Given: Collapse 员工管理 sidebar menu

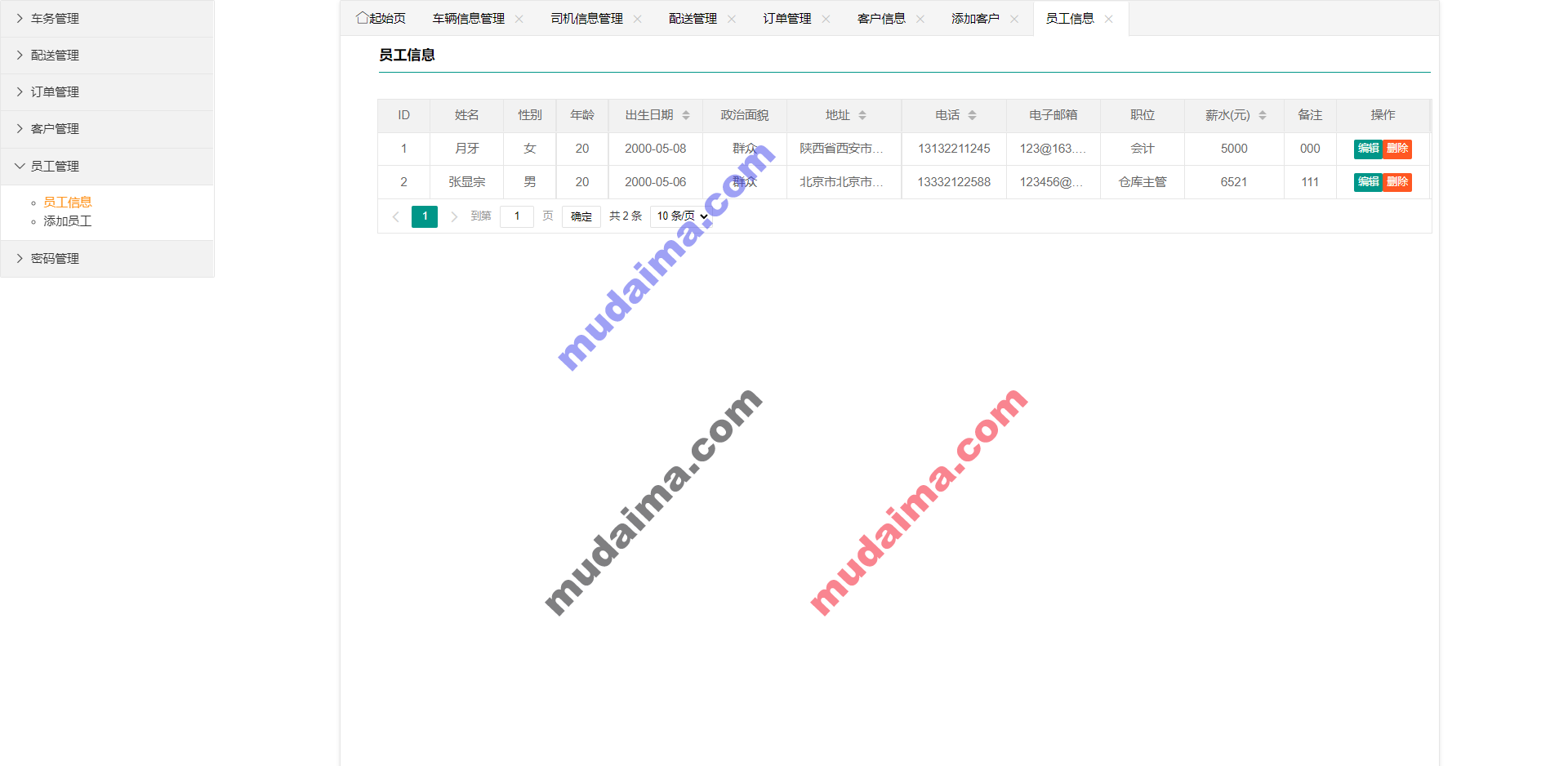Looking at the screenshot, I should point(107,166).
